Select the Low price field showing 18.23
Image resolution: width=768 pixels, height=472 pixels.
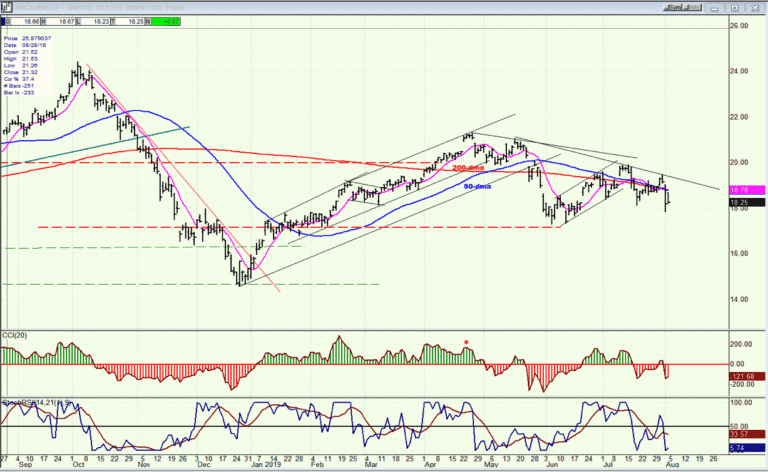pyautogui.click(x=93, y=22)
